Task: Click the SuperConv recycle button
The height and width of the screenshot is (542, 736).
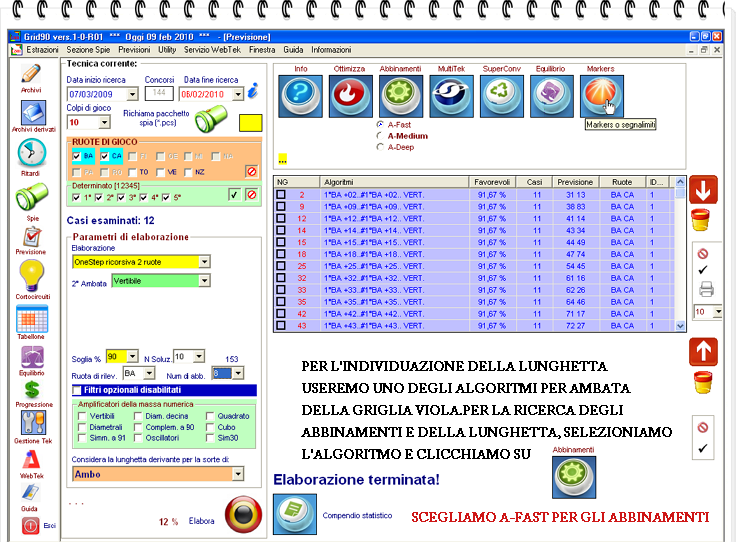Action: (502, 96)
